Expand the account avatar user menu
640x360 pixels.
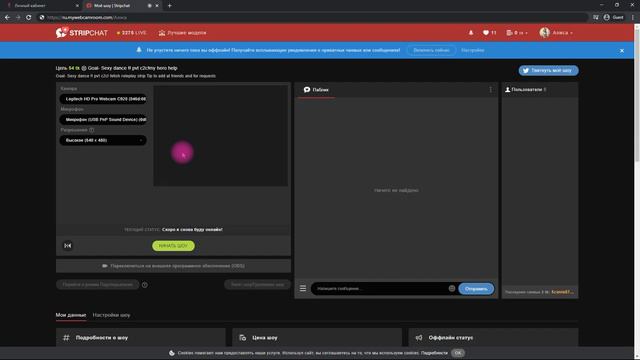(556, 33)
